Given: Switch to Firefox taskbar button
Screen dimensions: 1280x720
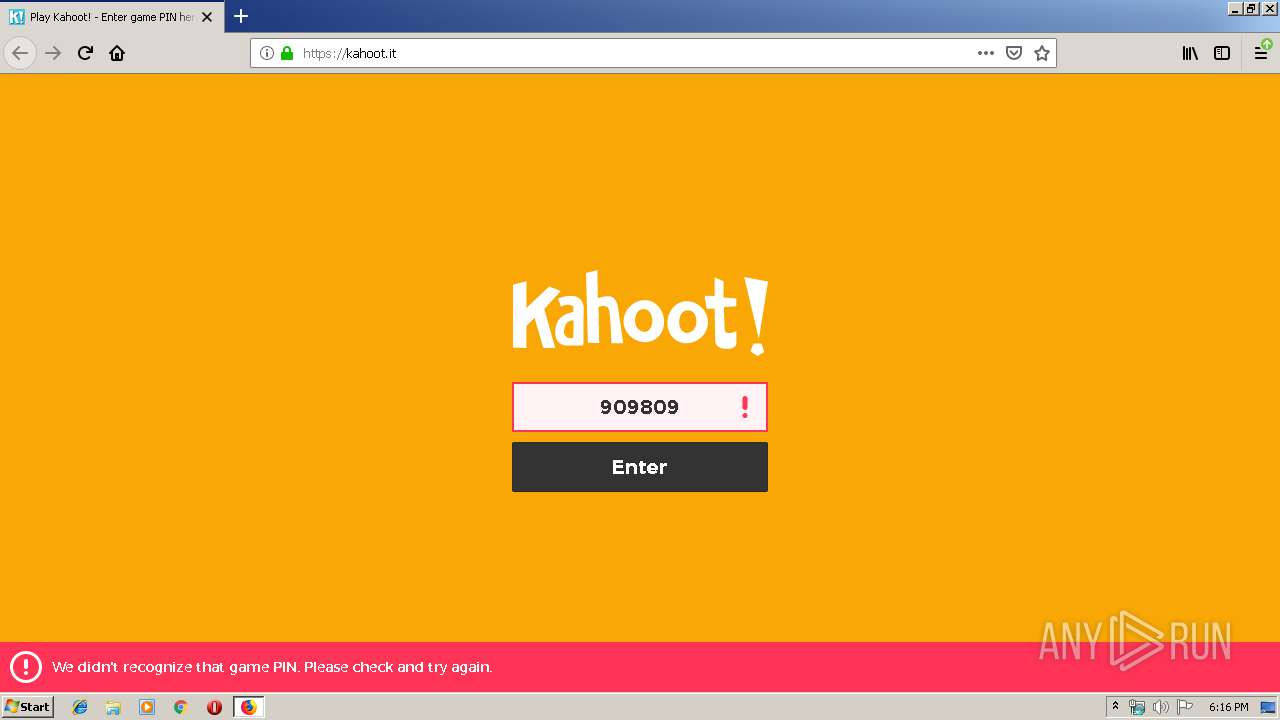Looking at the screenshot, I should (248, 707).
